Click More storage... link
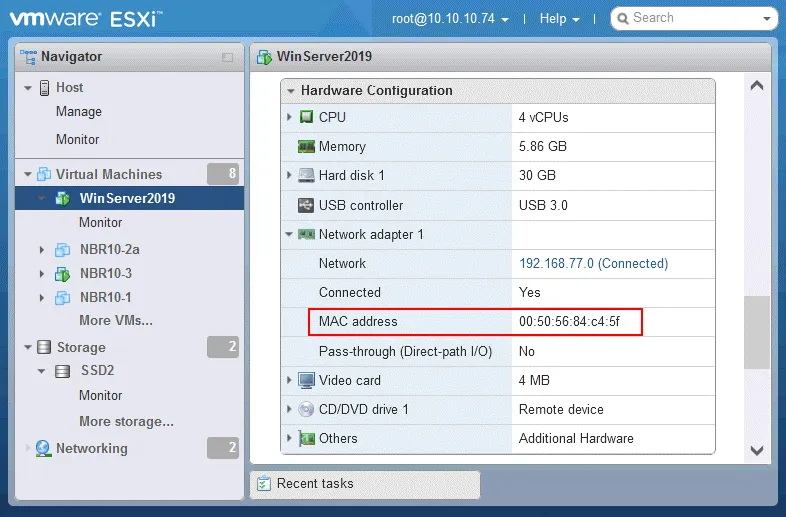The width and height of the screenshot is (786, 517). [x=126, y=421]
